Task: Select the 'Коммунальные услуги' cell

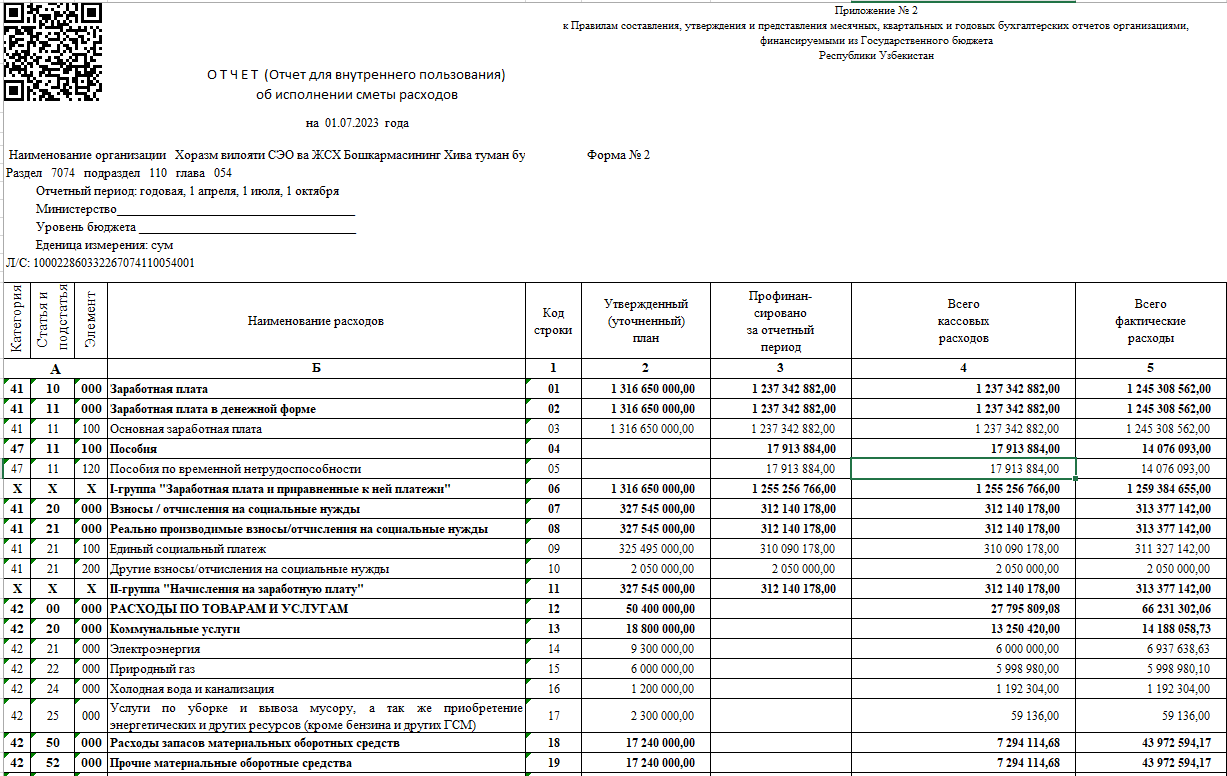Action: [316, 629]
